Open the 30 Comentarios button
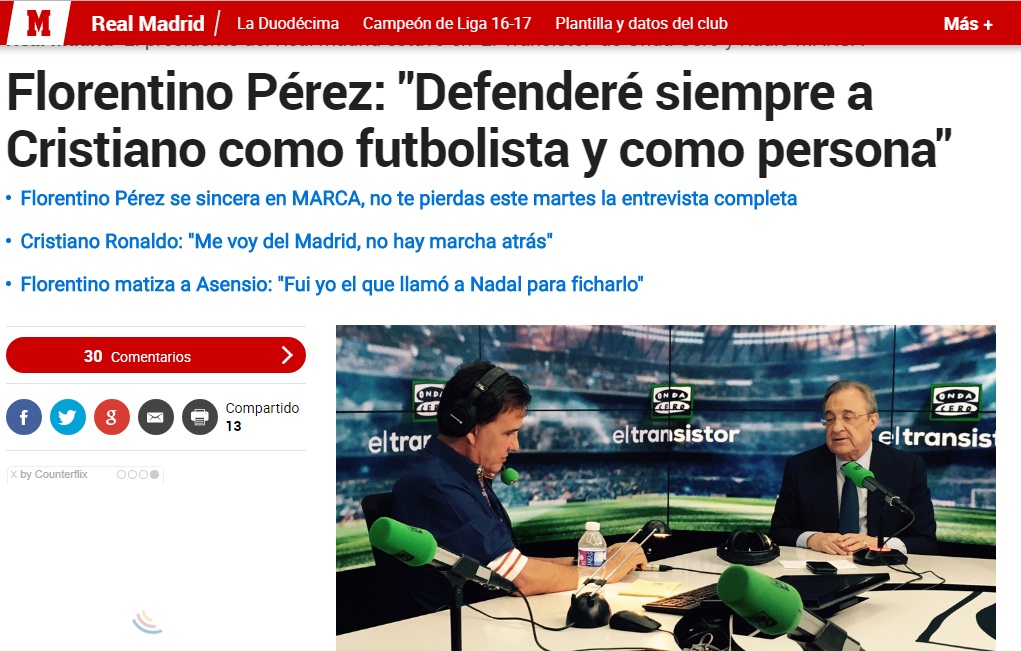 coord(156,355)
